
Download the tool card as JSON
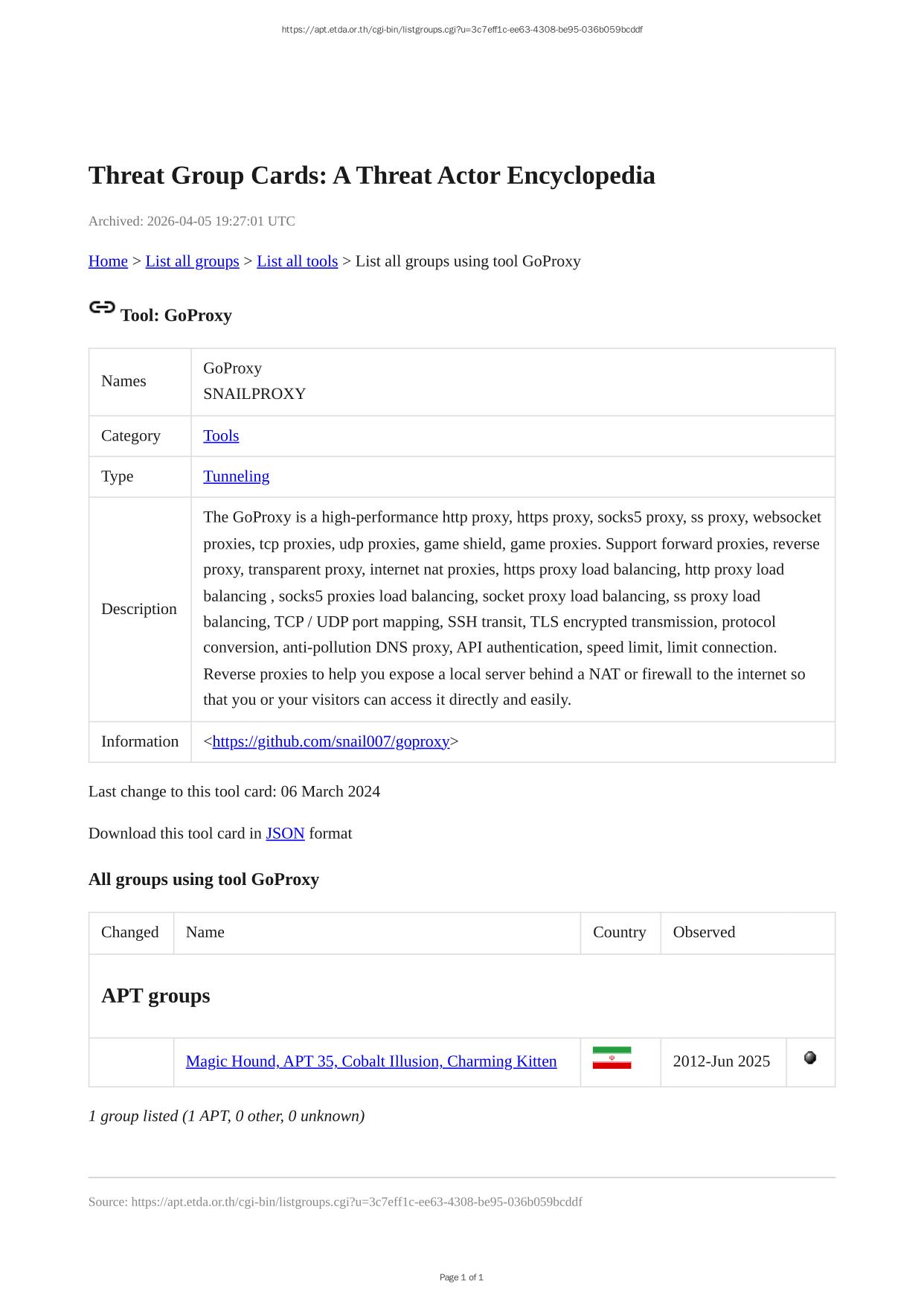pyautogui.click(x=285, y=834)
